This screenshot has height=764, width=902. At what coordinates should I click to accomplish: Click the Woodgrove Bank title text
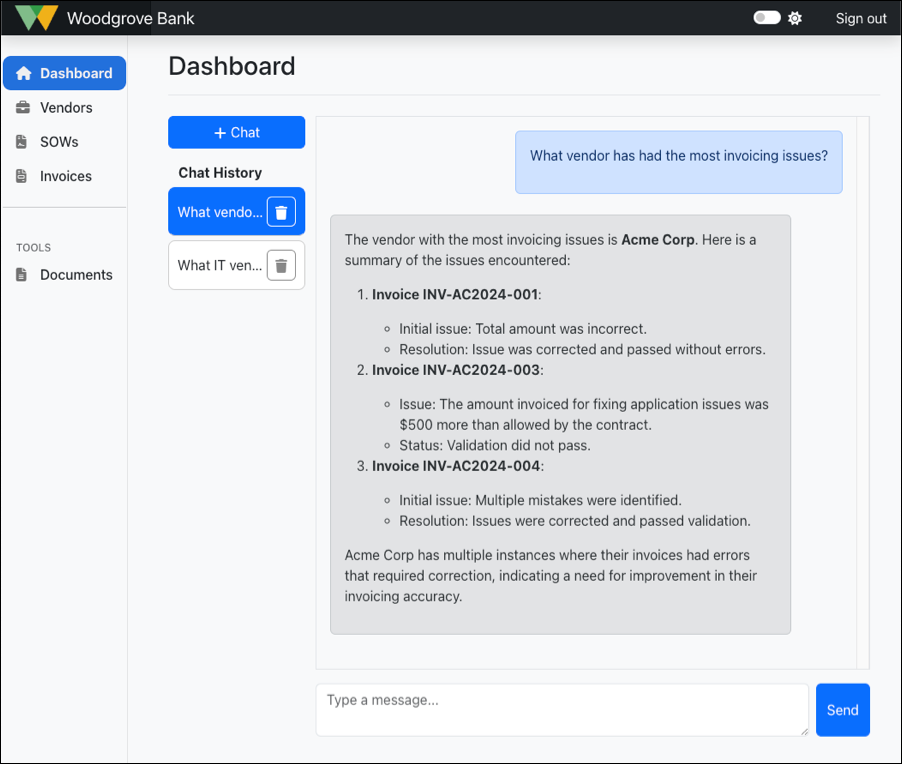(131, 18)
